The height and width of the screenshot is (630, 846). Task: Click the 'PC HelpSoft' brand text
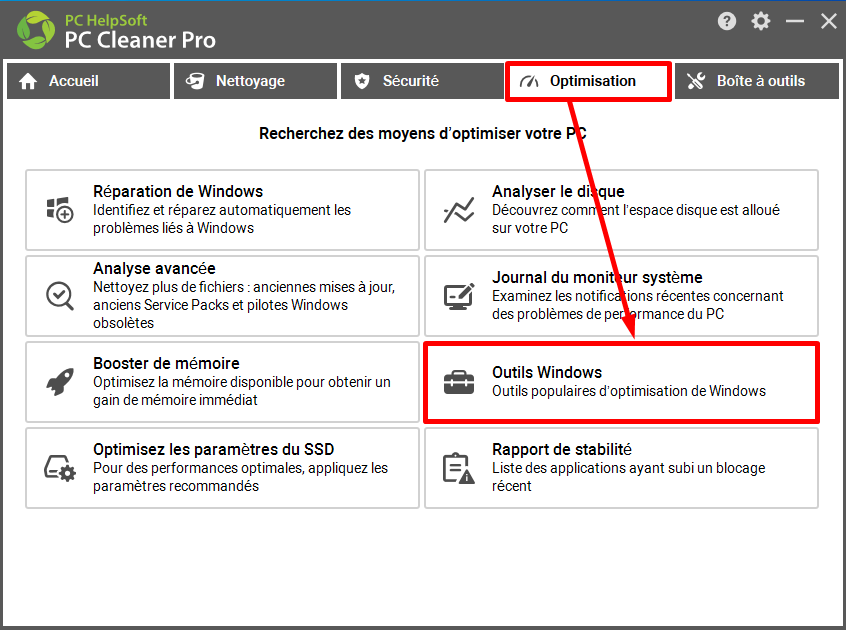[106, 20]
